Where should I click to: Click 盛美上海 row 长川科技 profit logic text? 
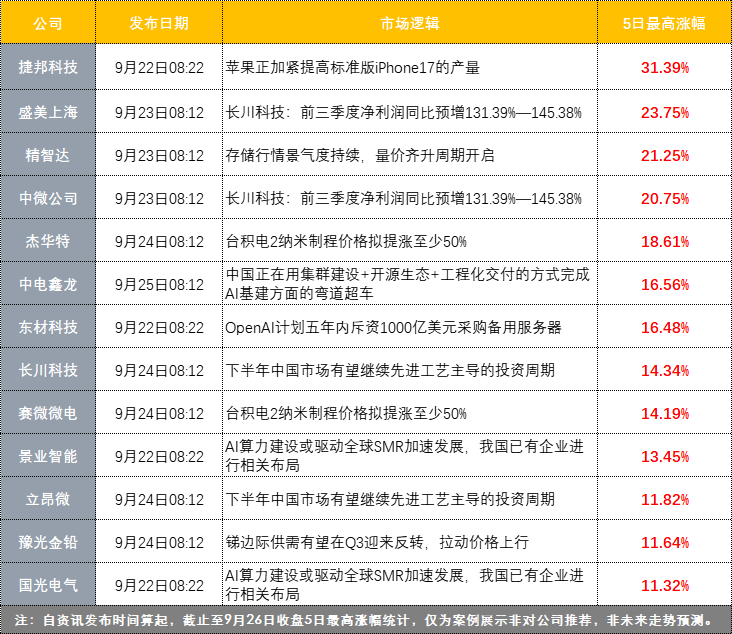pos(403,113)
